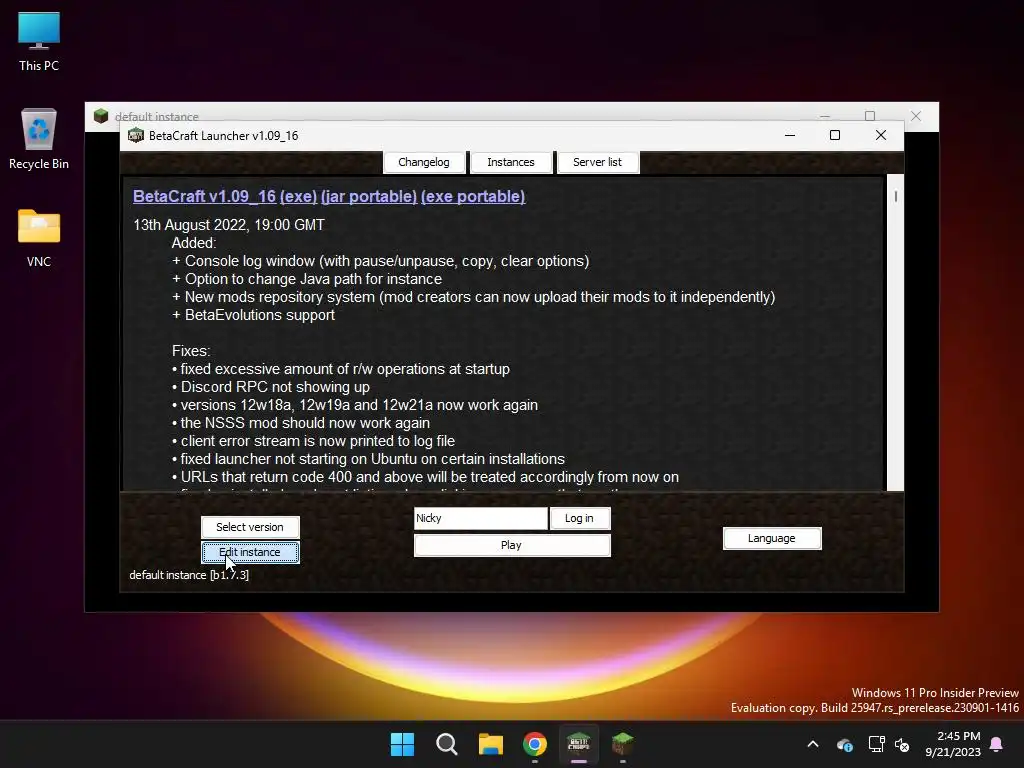The image size is (1024, 768).
Task: Click the Play button
Action: (512, 545)
